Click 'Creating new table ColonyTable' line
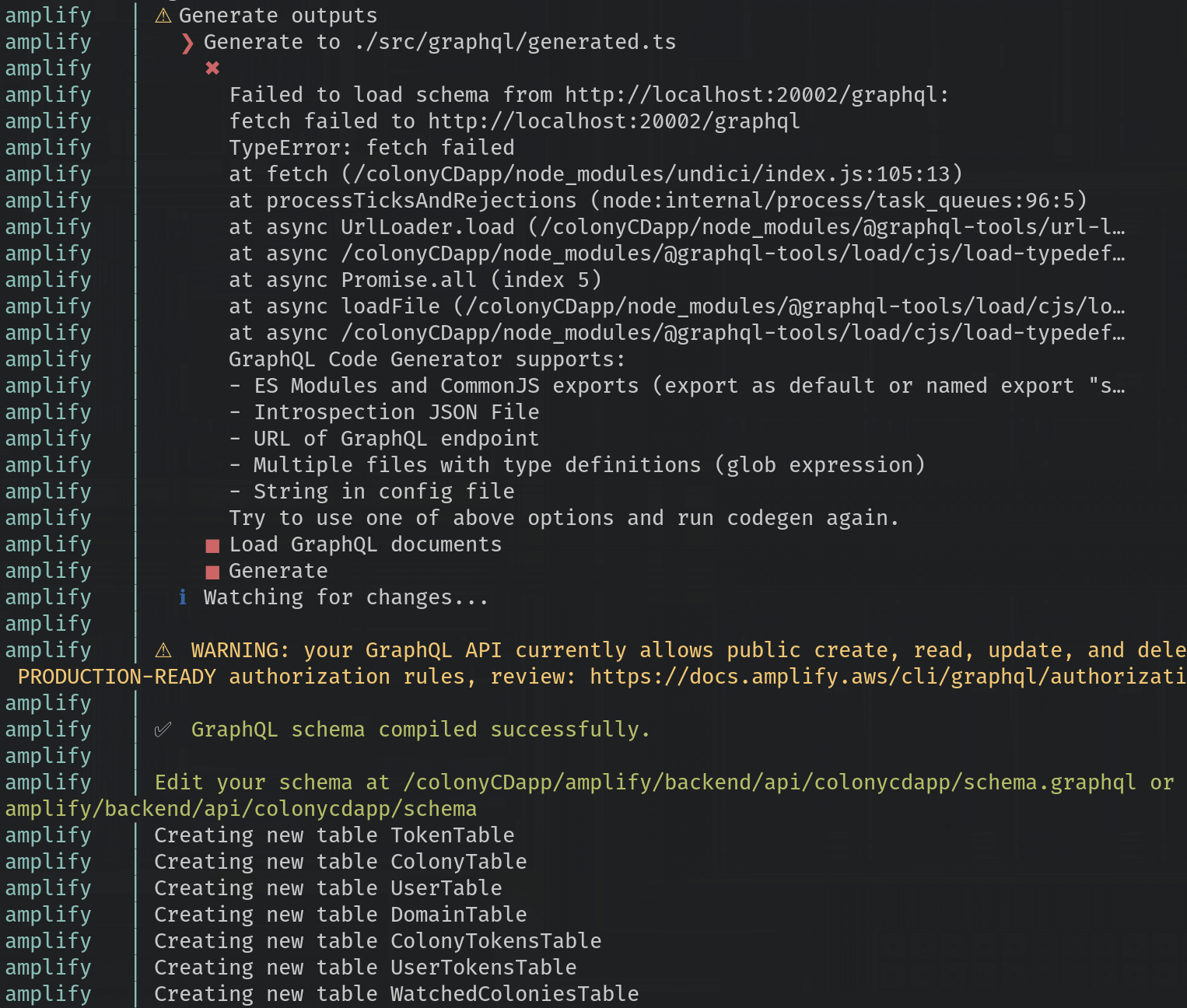 tap(341, 862)
